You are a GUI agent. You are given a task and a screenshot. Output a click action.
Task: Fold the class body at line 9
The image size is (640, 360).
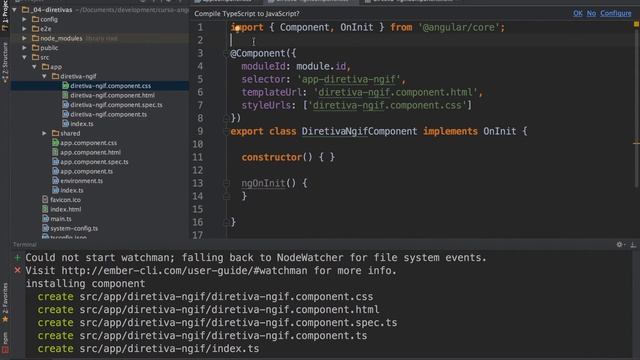pyautogui.click(x=226, y=131)
